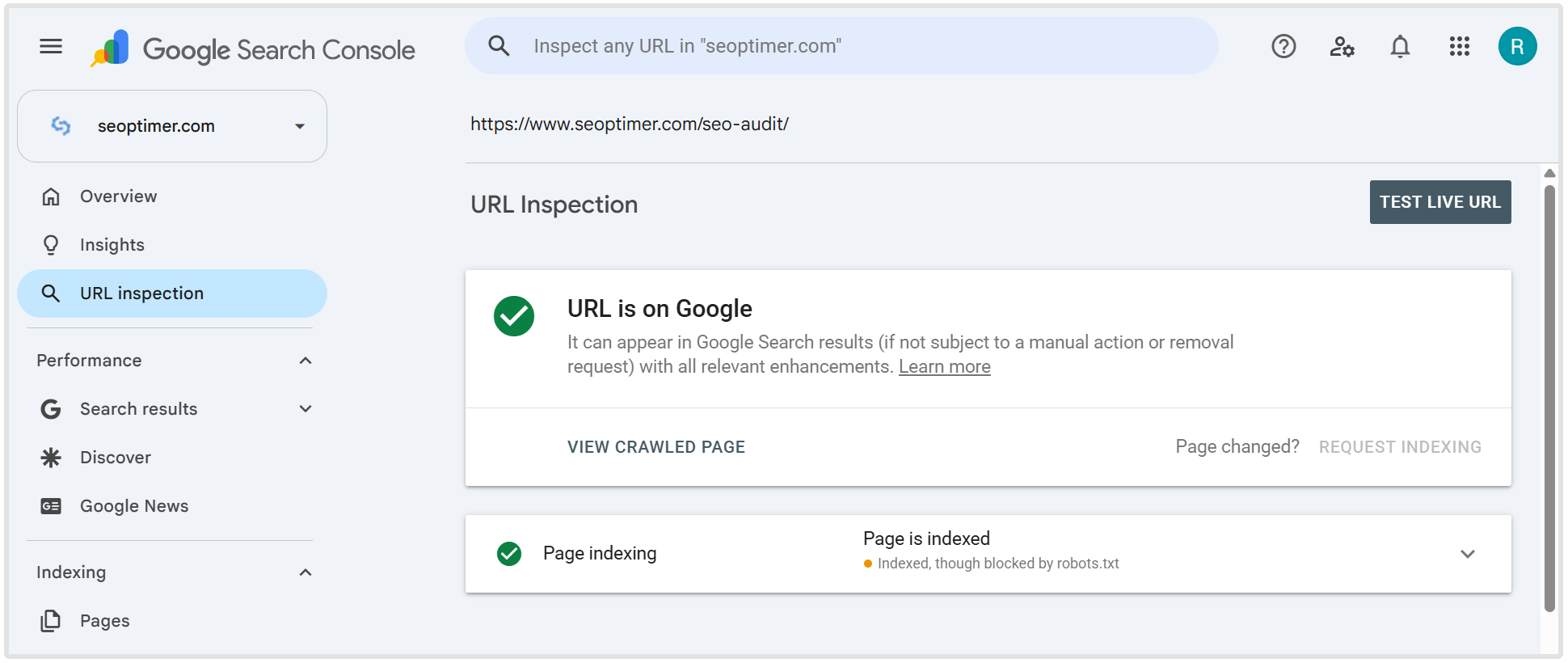Select URL inspection in the sidebar
This screenshot has height=663, width=1568.
pyautogui.click(x=172, y=293)
